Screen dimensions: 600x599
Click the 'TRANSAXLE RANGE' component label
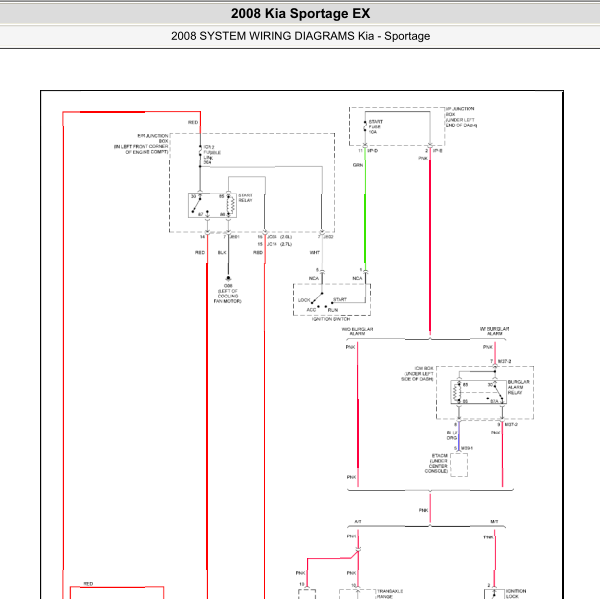click(x=390, y=594)
